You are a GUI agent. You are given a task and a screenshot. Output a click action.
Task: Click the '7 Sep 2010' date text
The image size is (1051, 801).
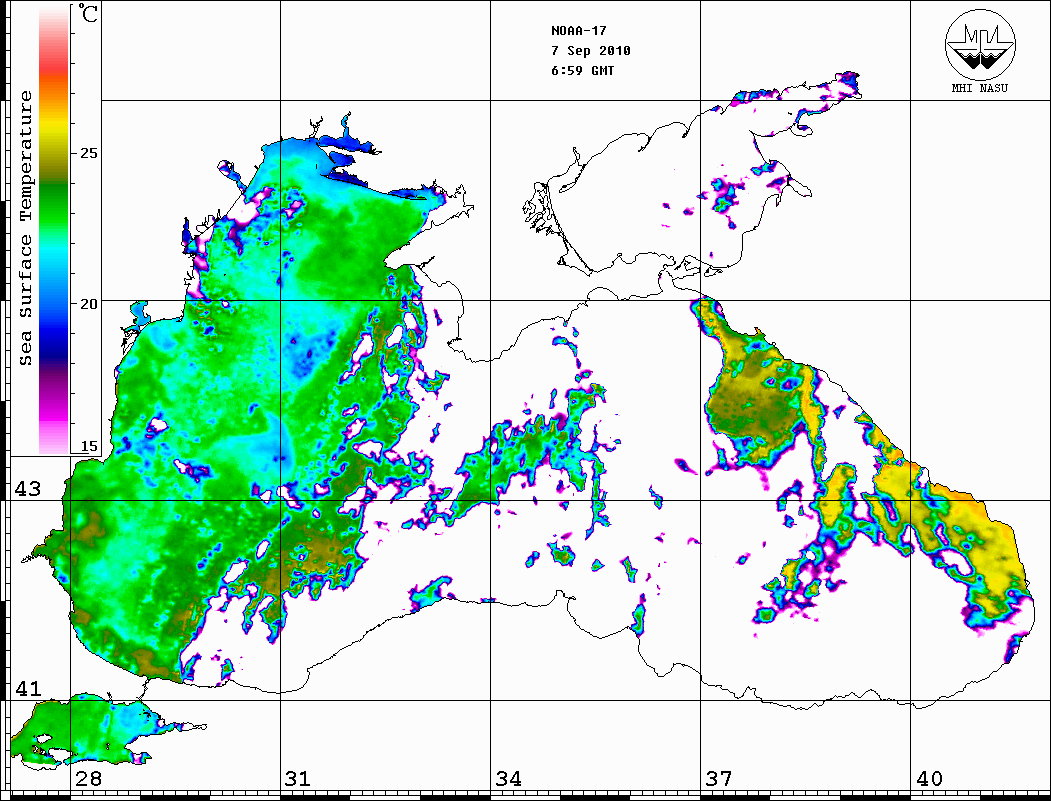591,50
